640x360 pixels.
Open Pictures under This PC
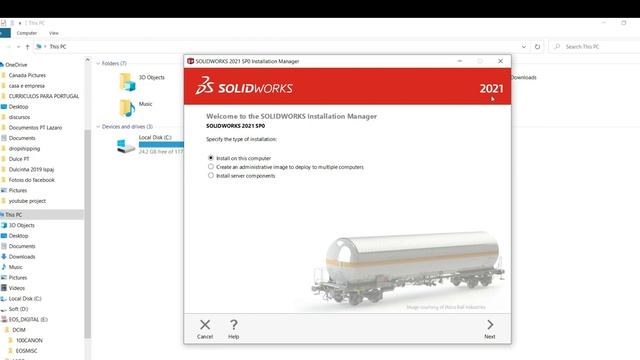coord(18,278)
